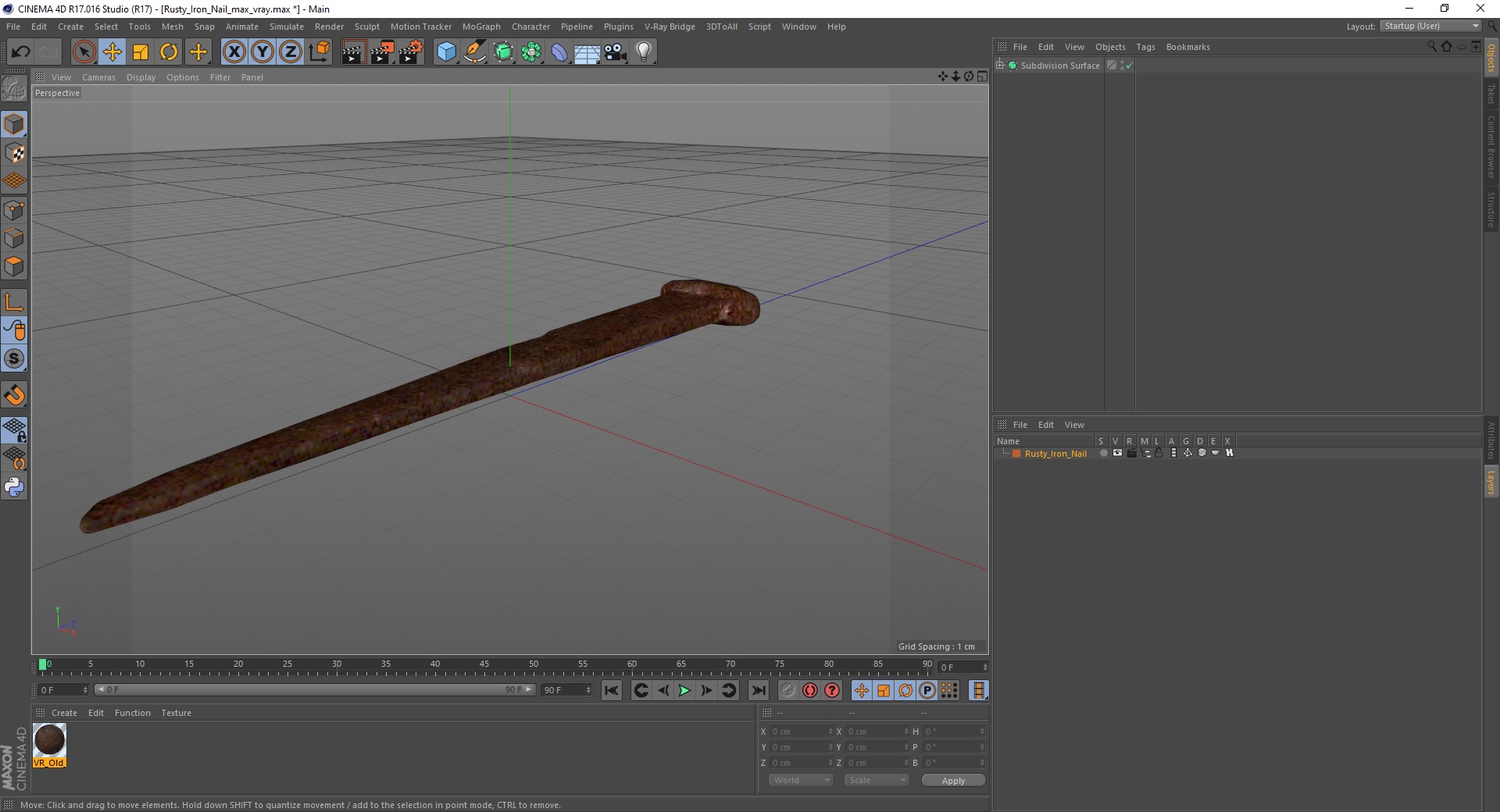Open the Content Browser side tab

coord(1491,147)
